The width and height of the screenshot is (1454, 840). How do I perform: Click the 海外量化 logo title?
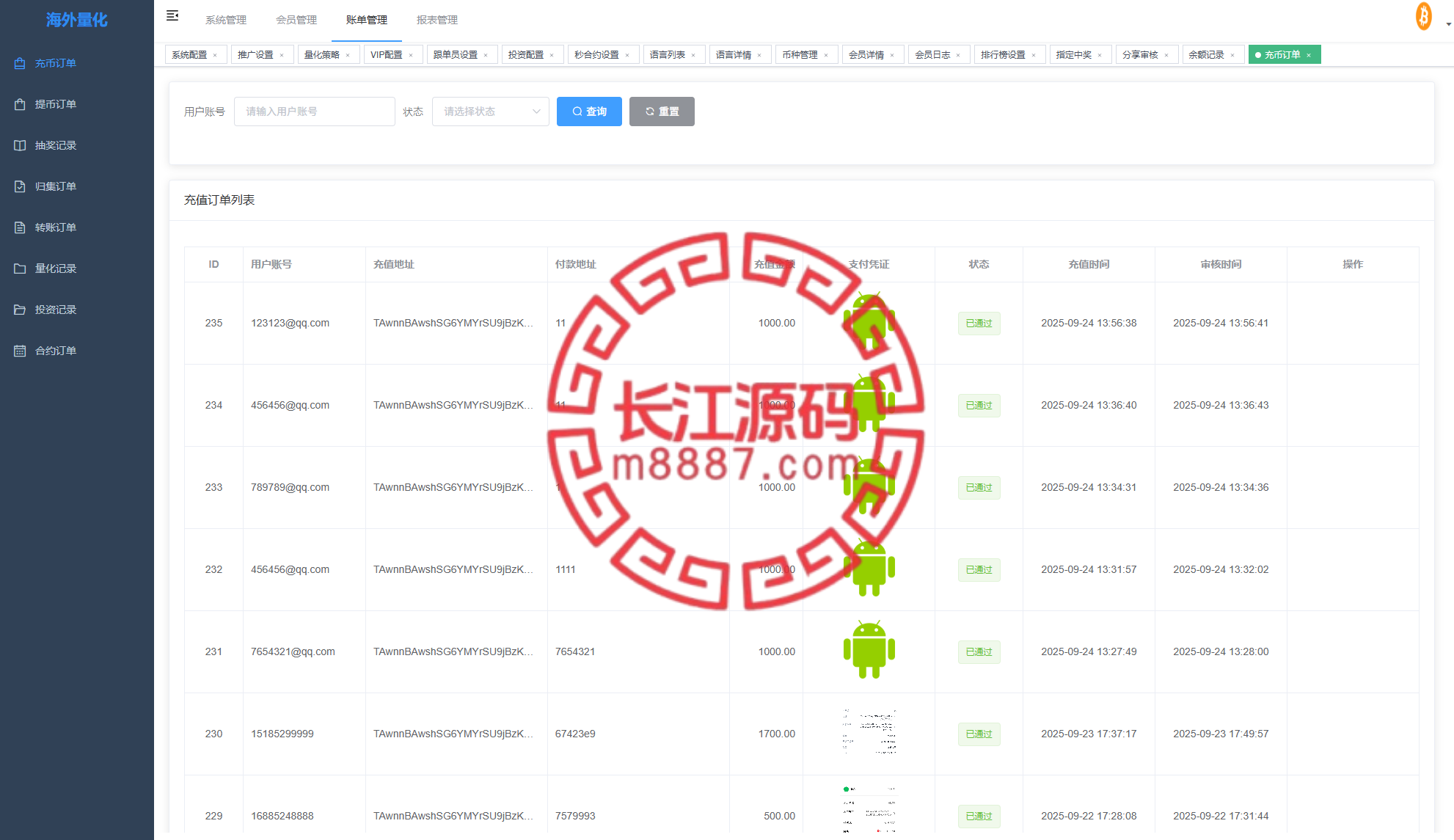pyautogui.click(x=77, y=20)
